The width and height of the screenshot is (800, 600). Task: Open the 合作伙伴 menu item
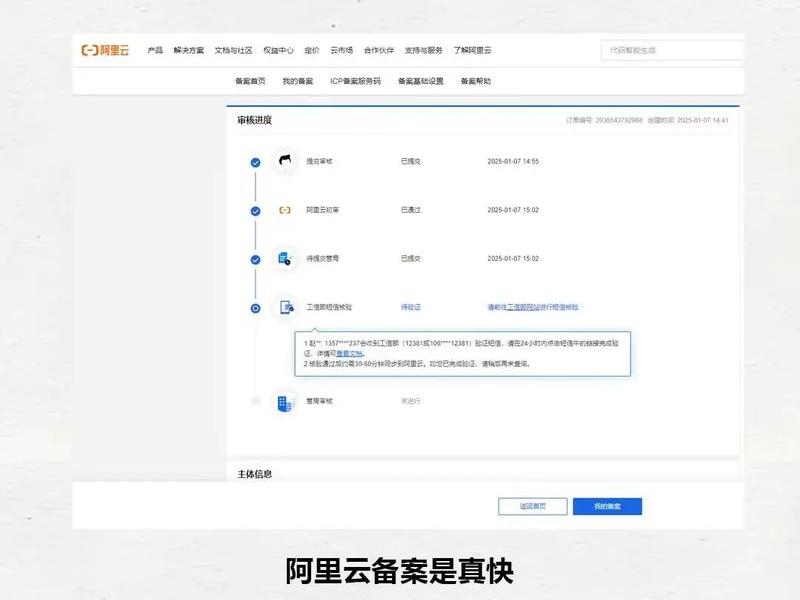click(379, 50)
